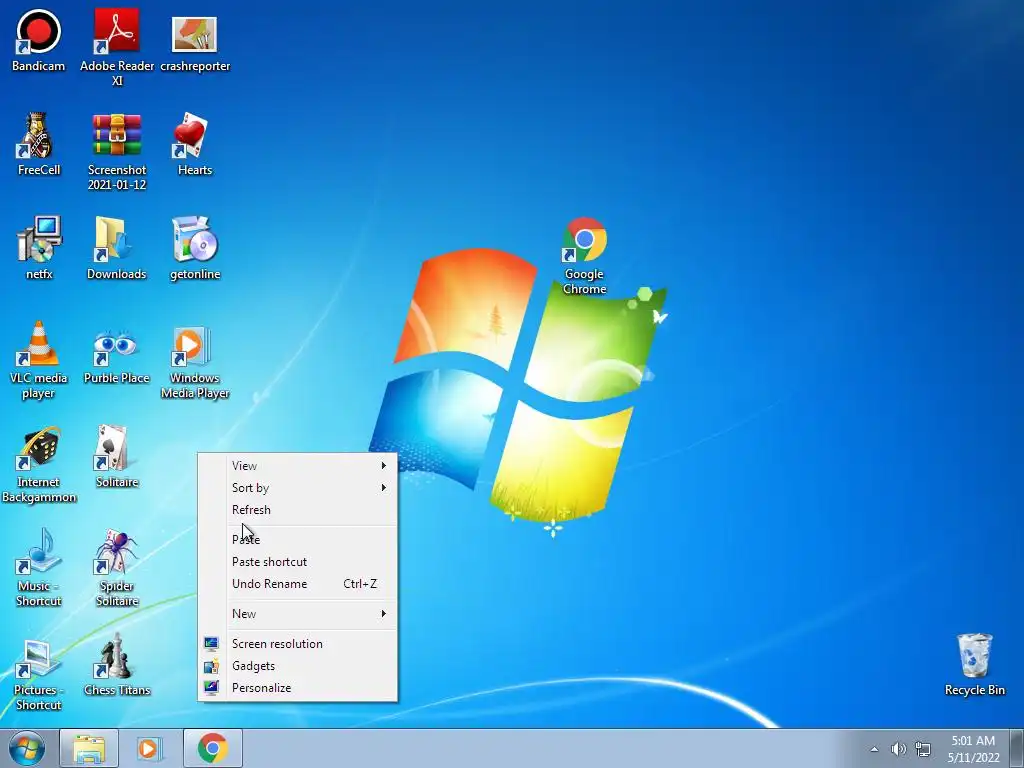Expand the New submenu
Screen dimensions: 1024x768
(298, 614)
